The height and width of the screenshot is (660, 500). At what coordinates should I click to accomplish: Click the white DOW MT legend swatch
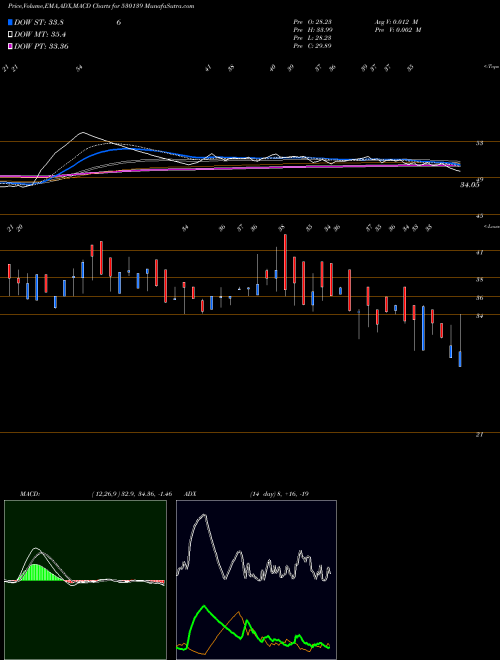click(10, 34)
